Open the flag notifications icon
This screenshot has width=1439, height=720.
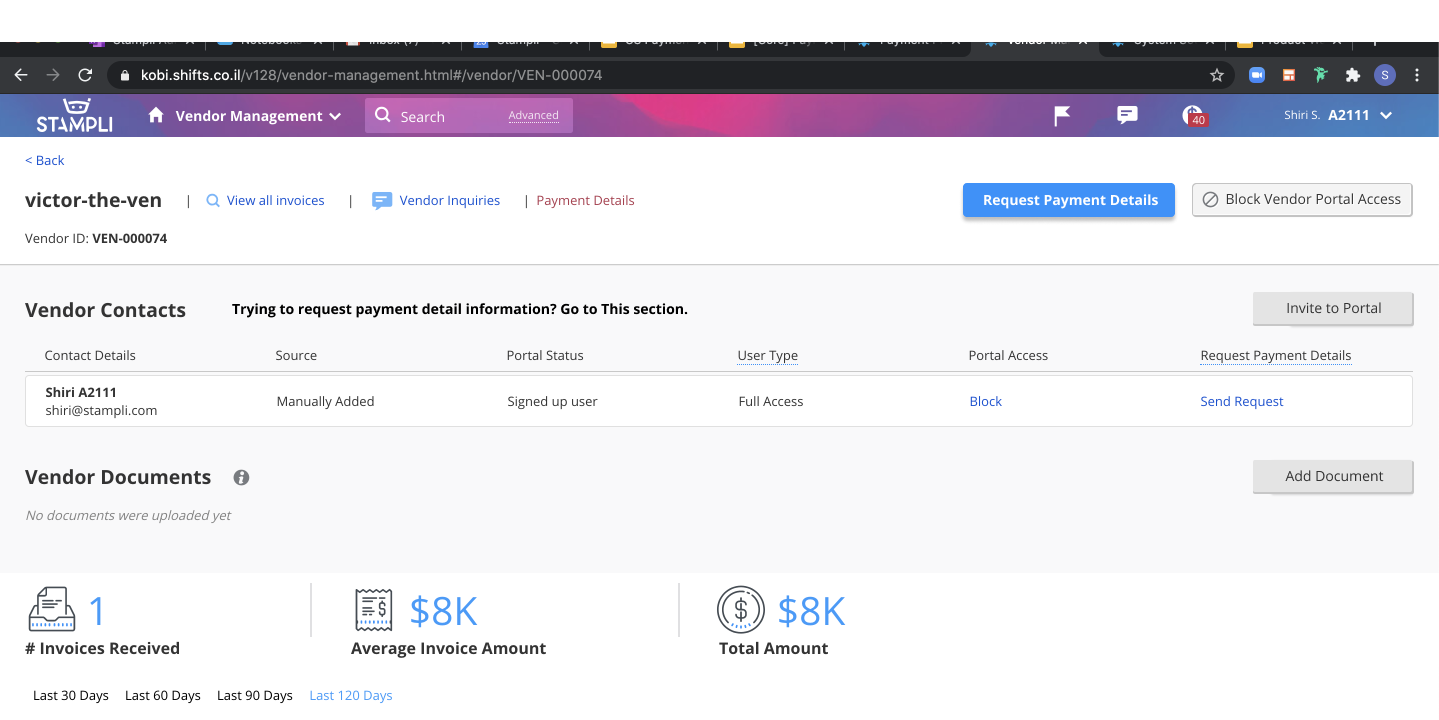(x=1062, y=116)
